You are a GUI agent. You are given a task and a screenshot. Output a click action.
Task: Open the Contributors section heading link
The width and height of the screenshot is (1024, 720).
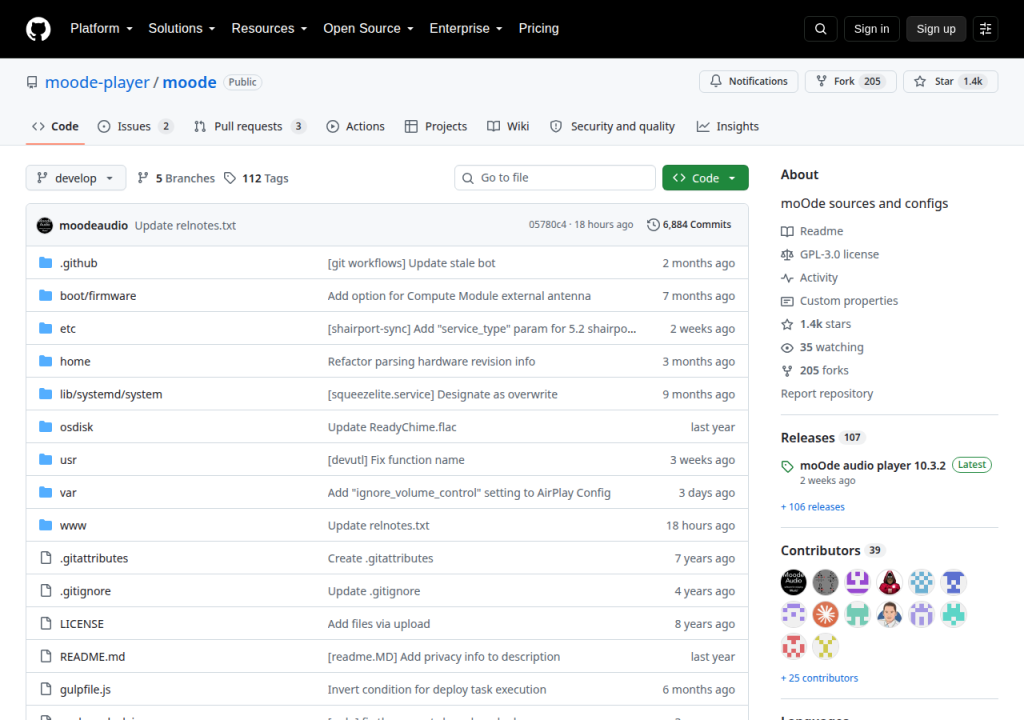(820, 551)
